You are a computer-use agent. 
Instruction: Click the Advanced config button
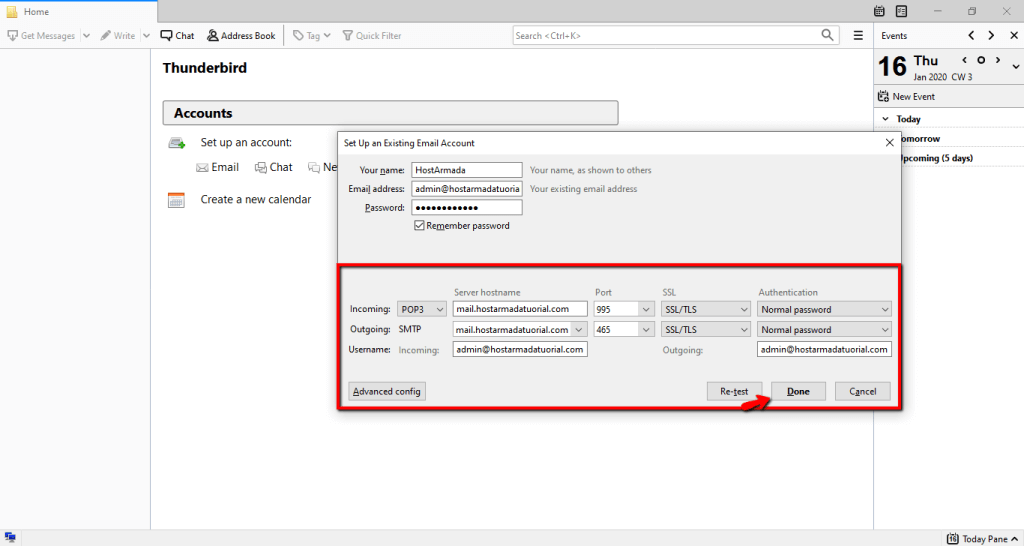coord(387,391)
